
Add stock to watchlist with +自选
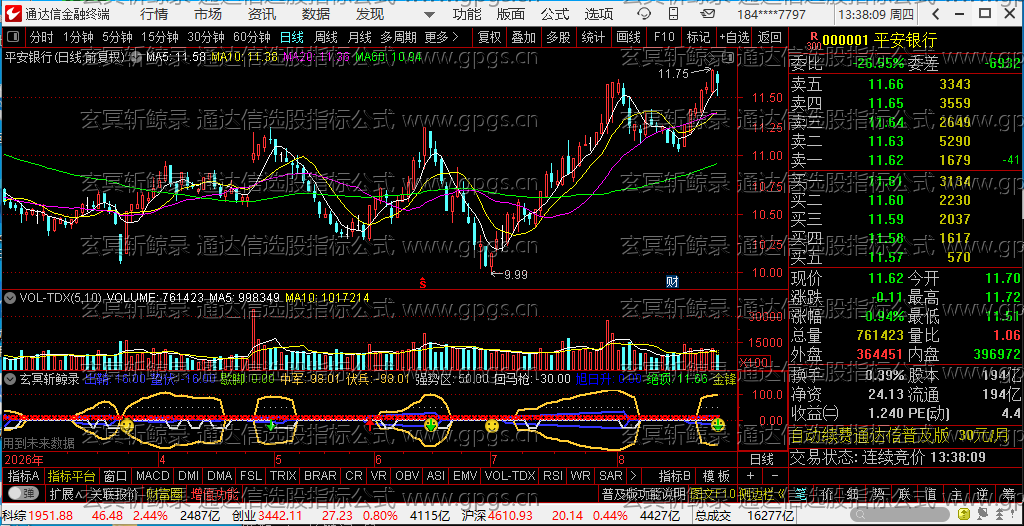[735, 37]
